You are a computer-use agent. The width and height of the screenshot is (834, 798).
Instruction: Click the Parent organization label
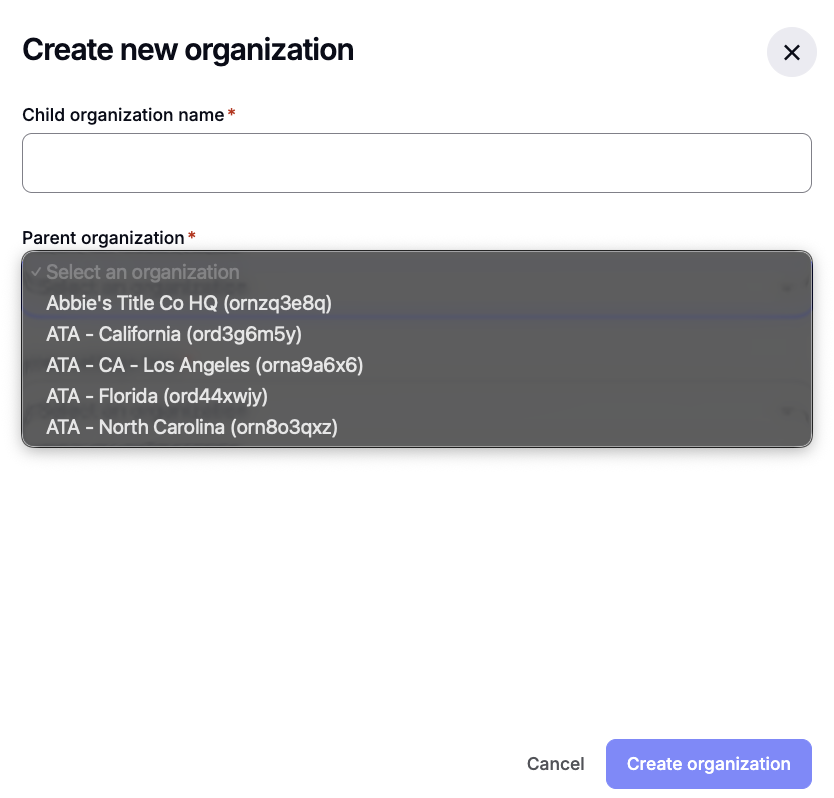point(101,238)
